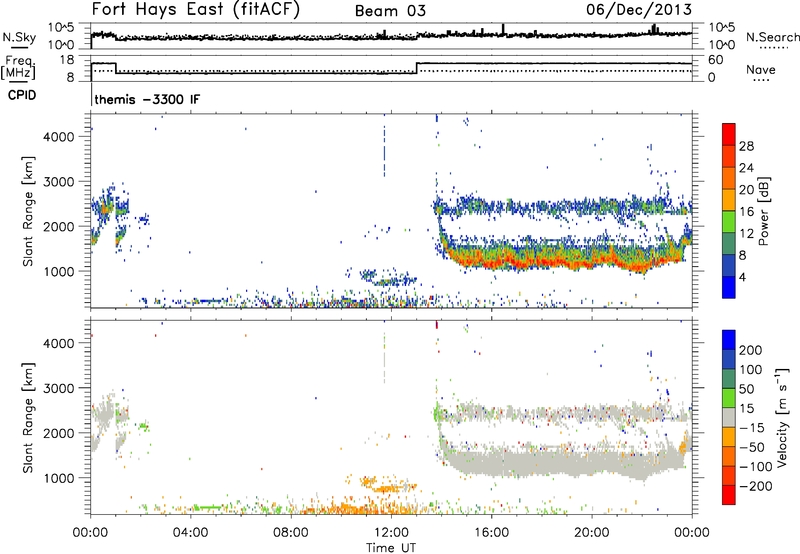800x554 pixels.
Task: Click the "12:00" time tick label
Action: (391, 533)
